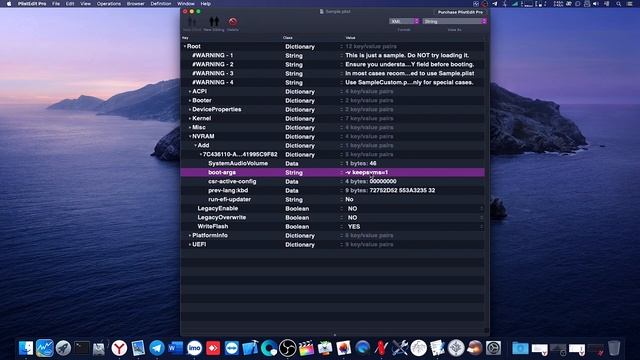Open Terminal from the dock
Image resolution: width=640 pixels, height=360 pixels.
click(x=82, y=348)
